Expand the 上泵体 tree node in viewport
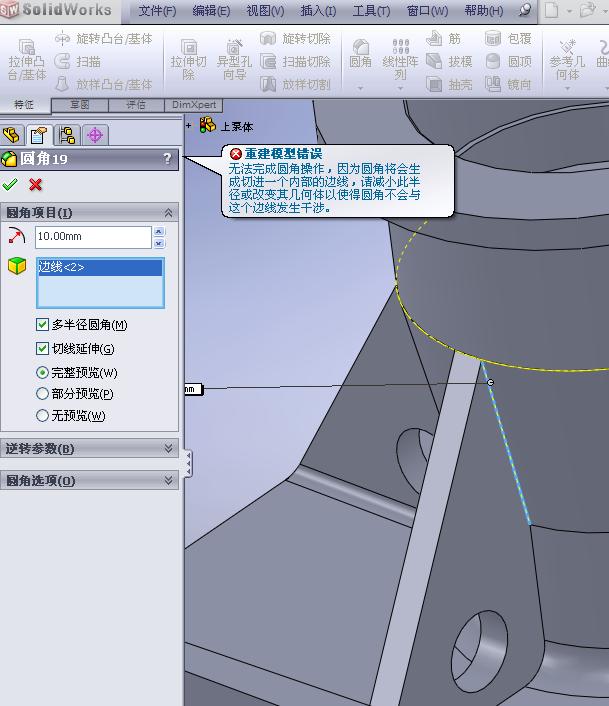Screen dimensions: 609x706 (x=189, y=126)
